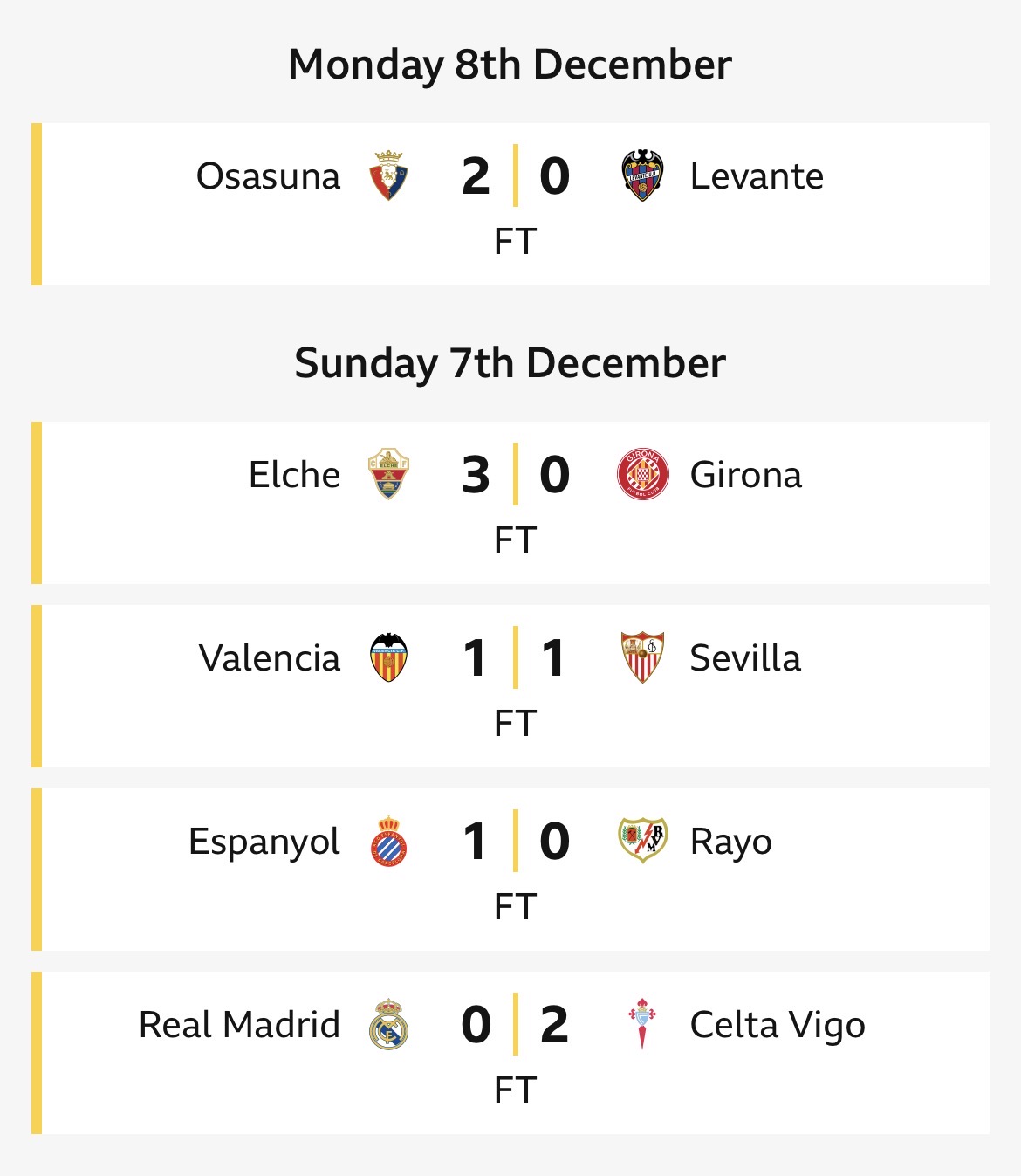Image resolution: width=1021 pixels, height=1176 pixels.
Task: Open the Celta Vigo team name
Action: 777,1025
